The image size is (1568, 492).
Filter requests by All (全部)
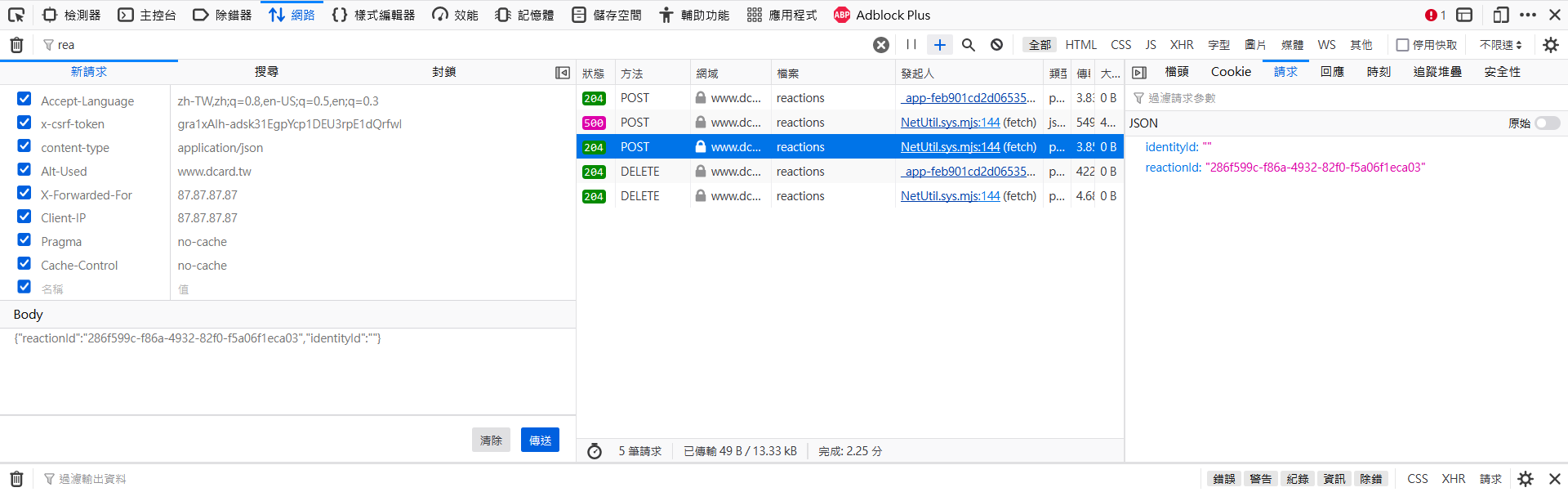point(1040,45)
